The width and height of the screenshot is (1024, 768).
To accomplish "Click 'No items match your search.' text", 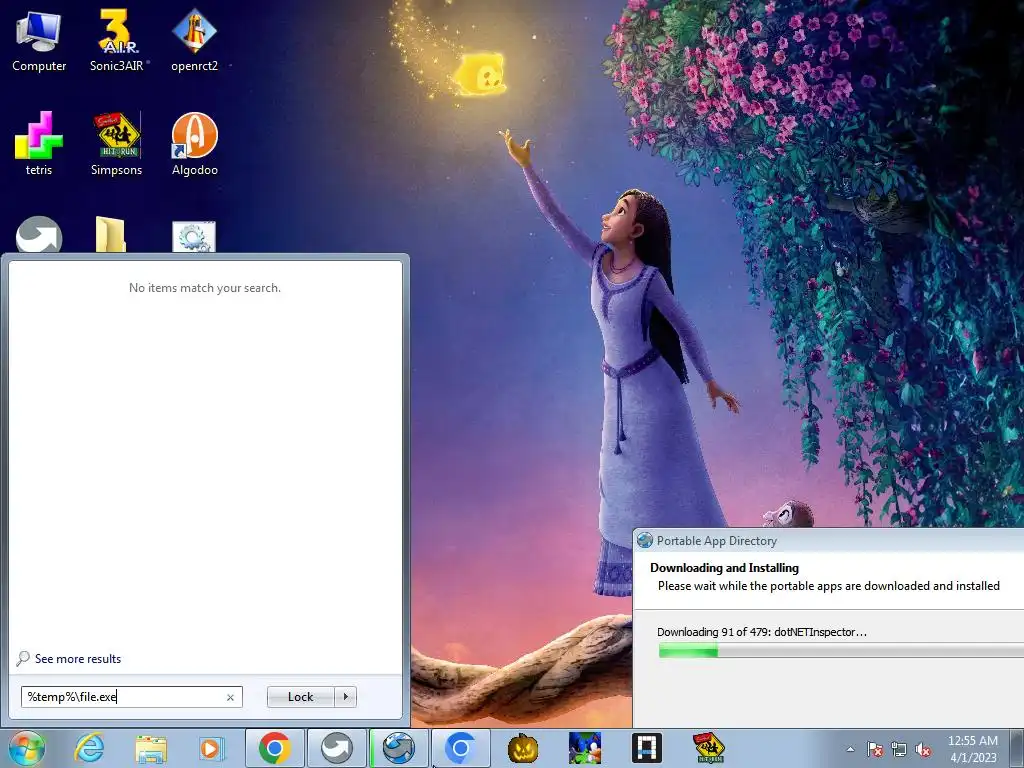I will tap(204, 288).
